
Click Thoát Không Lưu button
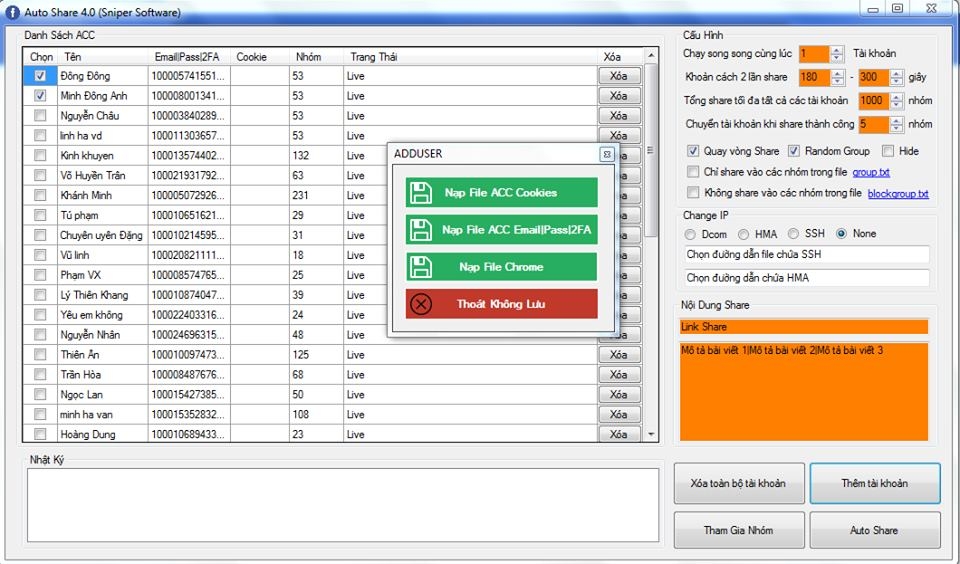501,304
